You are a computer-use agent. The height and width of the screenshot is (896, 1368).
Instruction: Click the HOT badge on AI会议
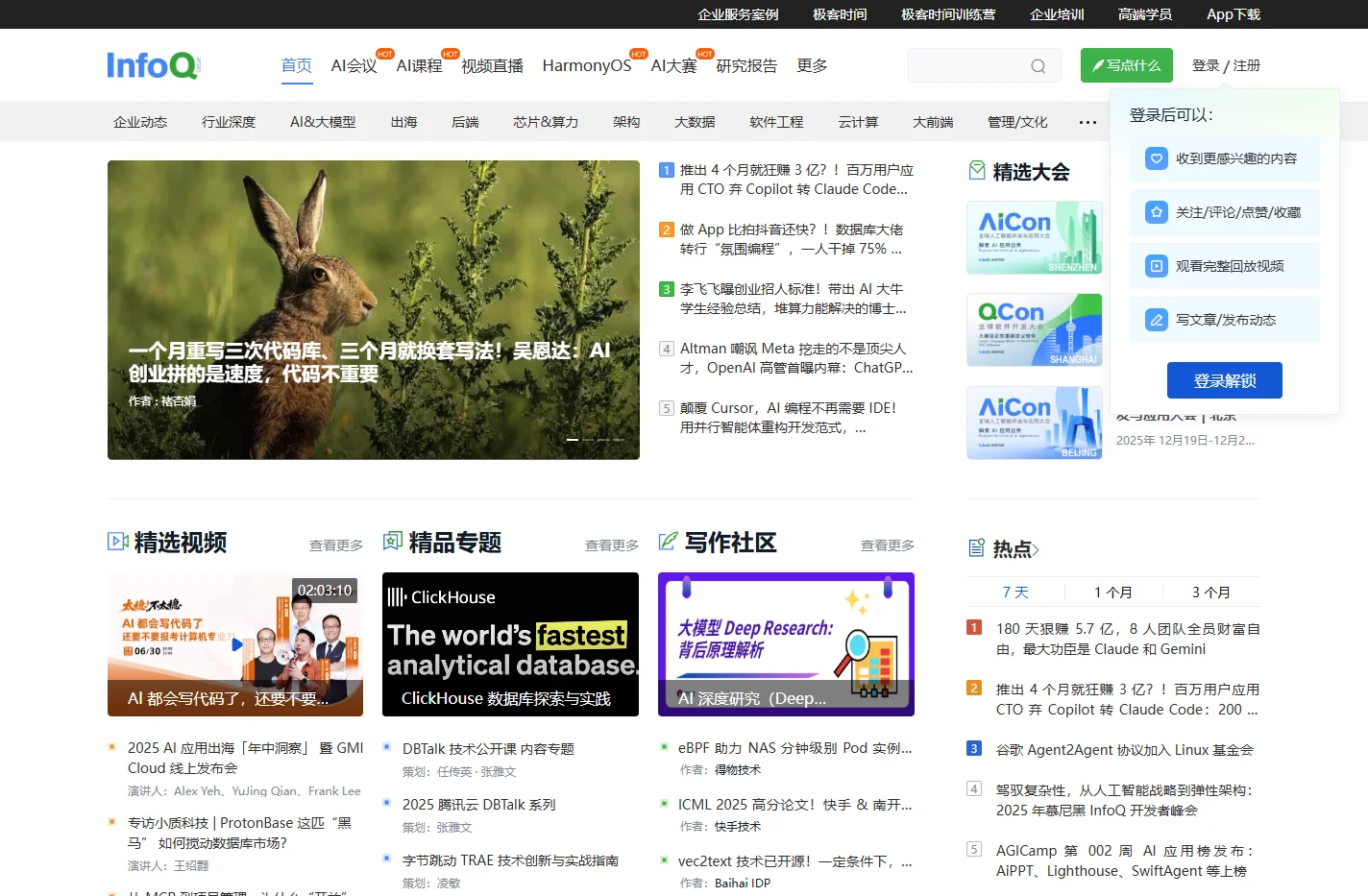coord(385,54)
